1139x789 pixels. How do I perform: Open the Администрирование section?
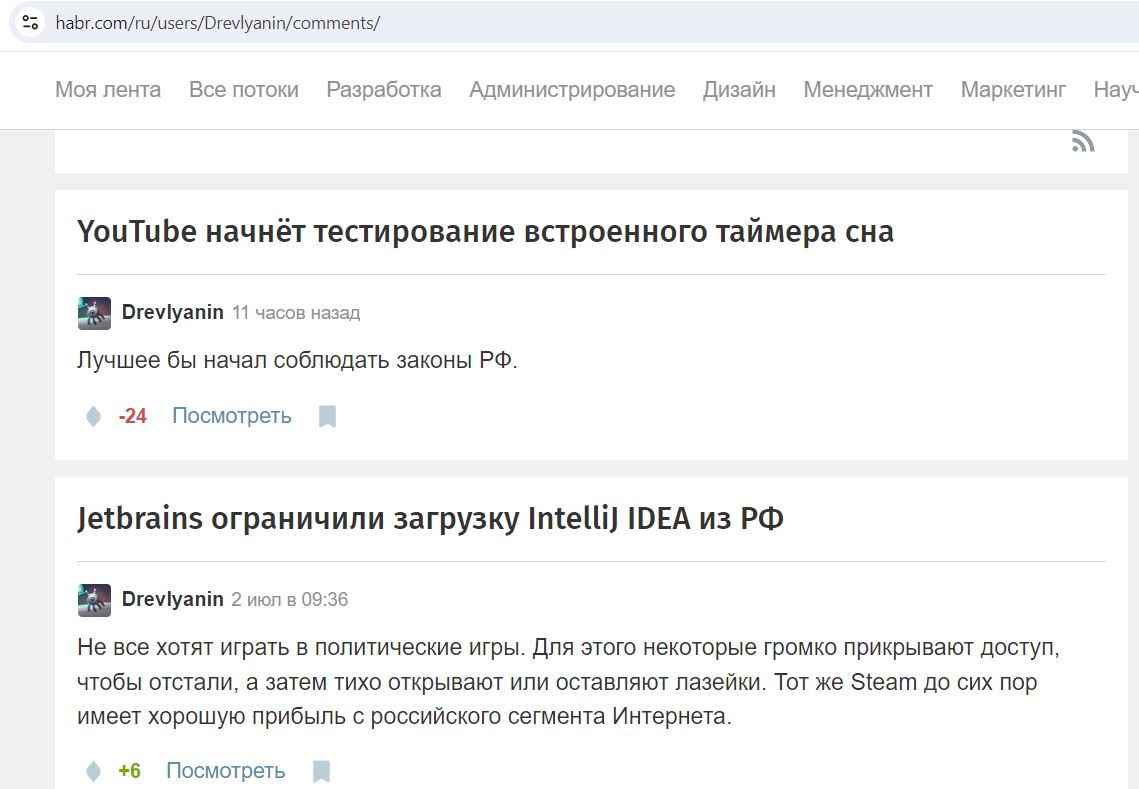coord(572,89)
